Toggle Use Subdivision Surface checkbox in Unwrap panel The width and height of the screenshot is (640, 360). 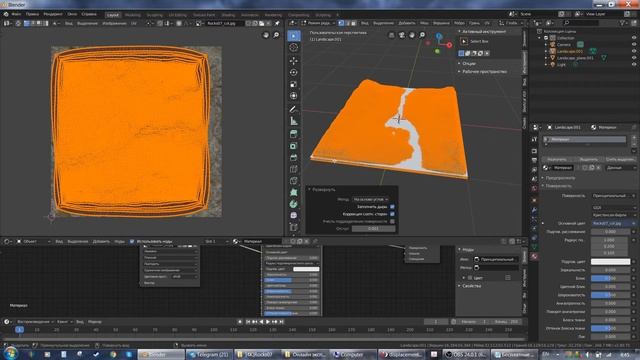coord(392,221)
